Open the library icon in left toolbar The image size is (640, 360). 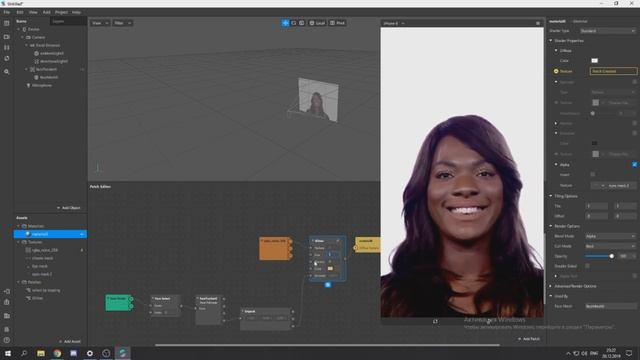click(x=7, y=316)
